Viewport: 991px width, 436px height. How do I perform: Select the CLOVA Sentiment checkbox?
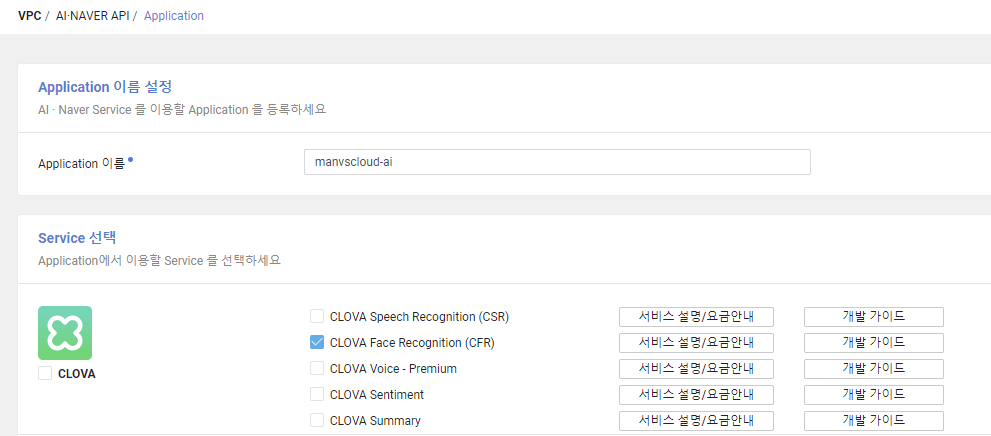click(x=317, y=395)
